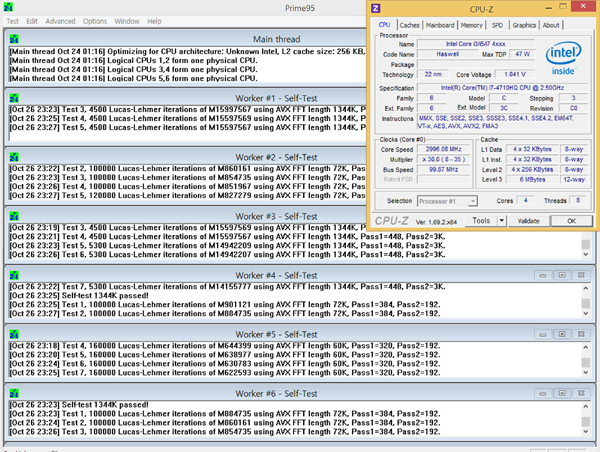Minimize the CPU-Z window

tap(548, 7)
